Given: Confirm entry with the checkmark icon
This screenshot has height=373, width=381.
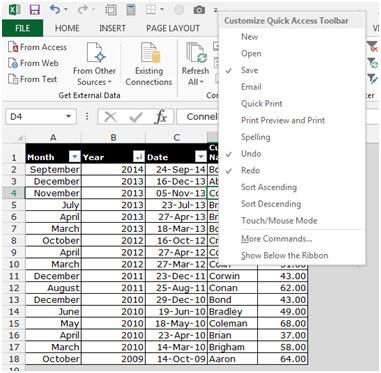Looking at the screenshot, I should coord(136,117).
